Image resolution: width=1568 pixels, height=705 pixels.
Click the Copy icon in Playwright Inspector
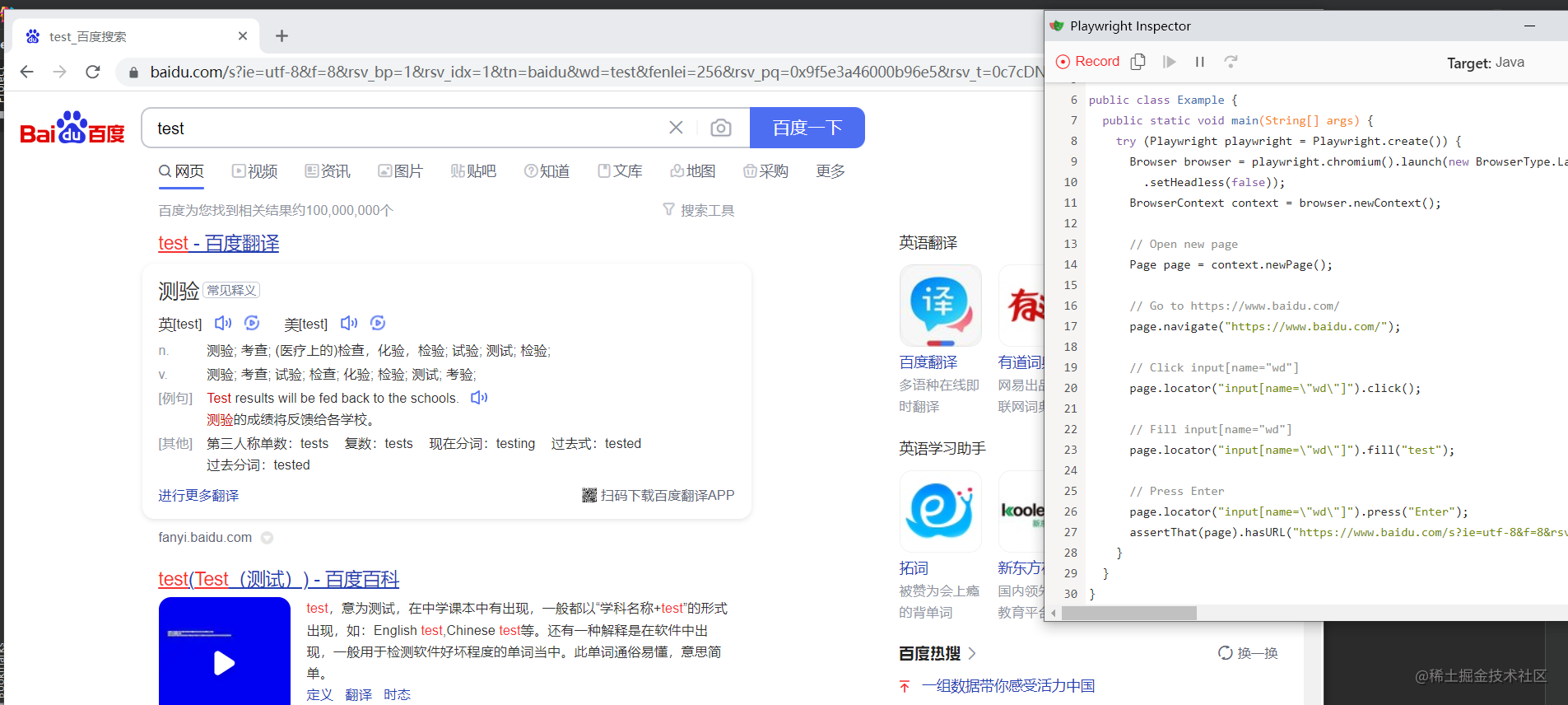tap(1138, 62)
